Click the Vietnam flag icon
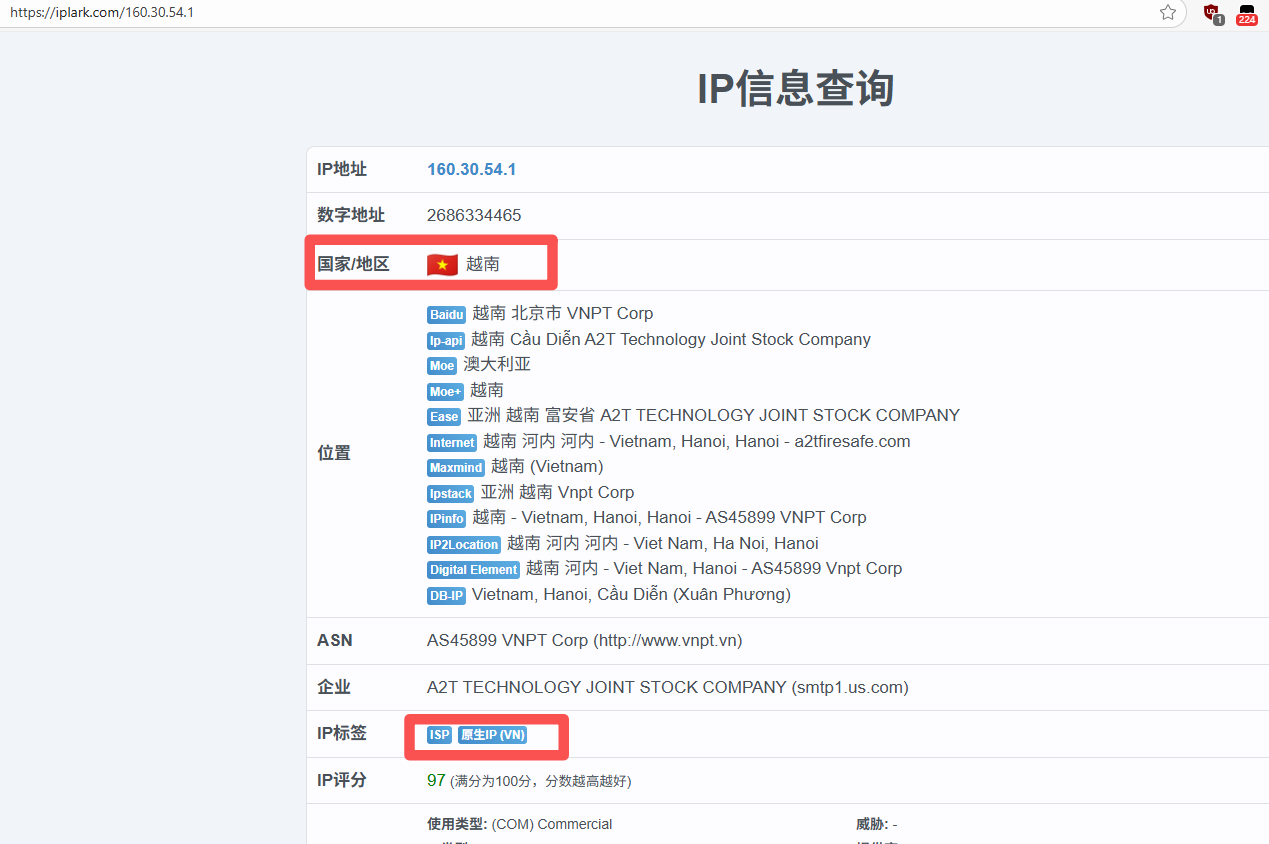The height and width of the screenshot is (844, 1269). (442, 265)
